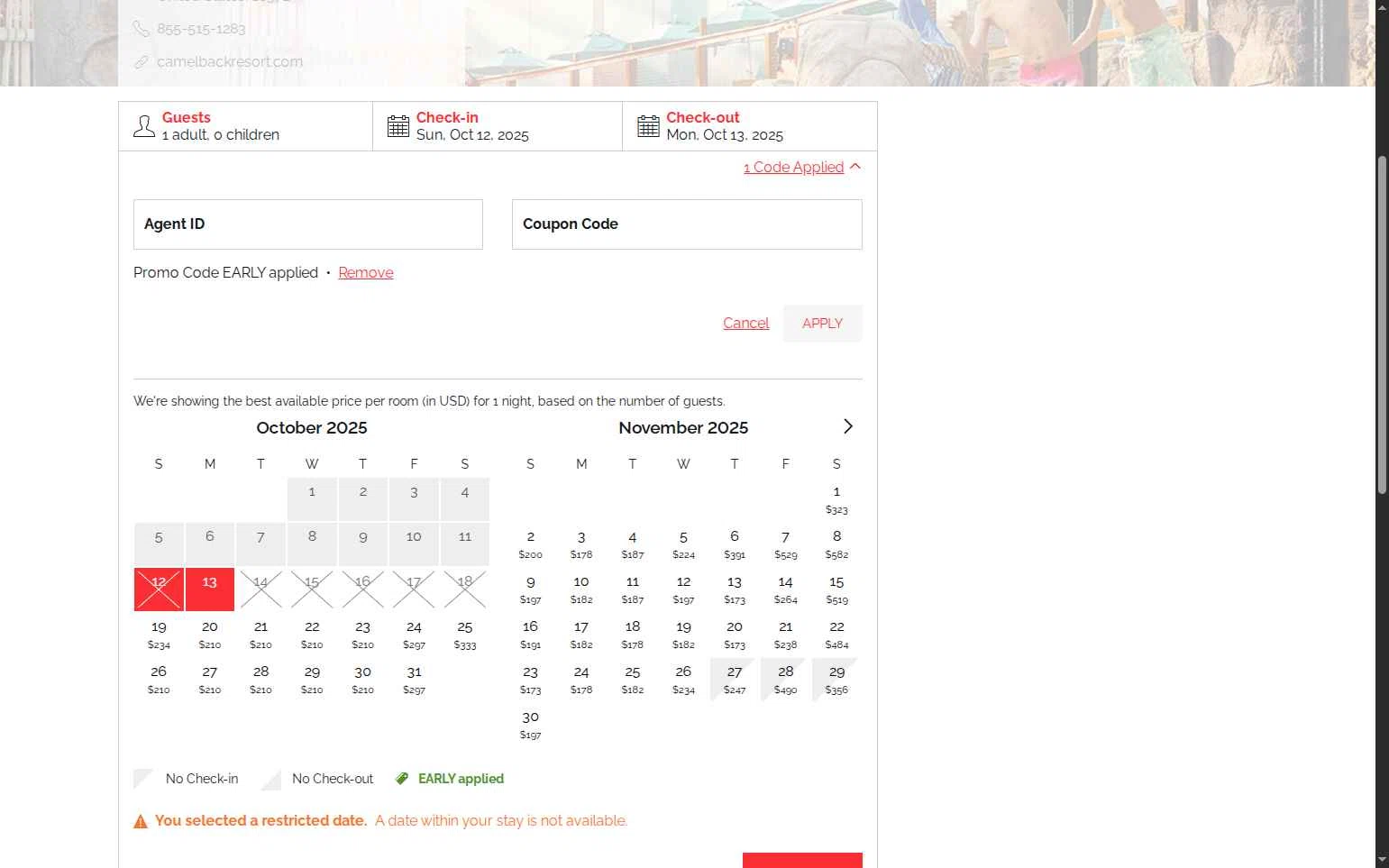
Task: Open the Check-in date field
Action: coord(498,126)
